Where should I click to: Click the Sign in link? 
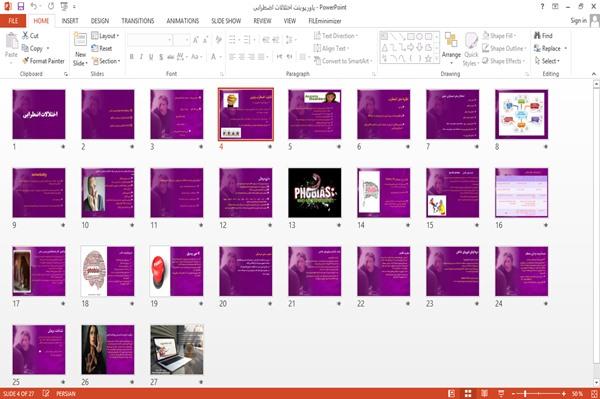point(578,21)
